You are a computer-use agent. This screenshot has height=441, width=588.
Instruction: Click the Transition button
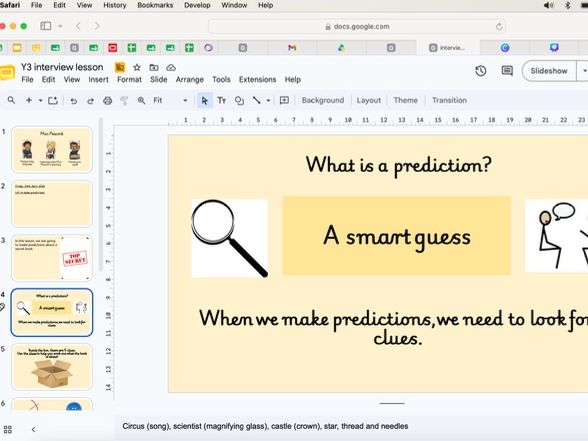point(449,100)
